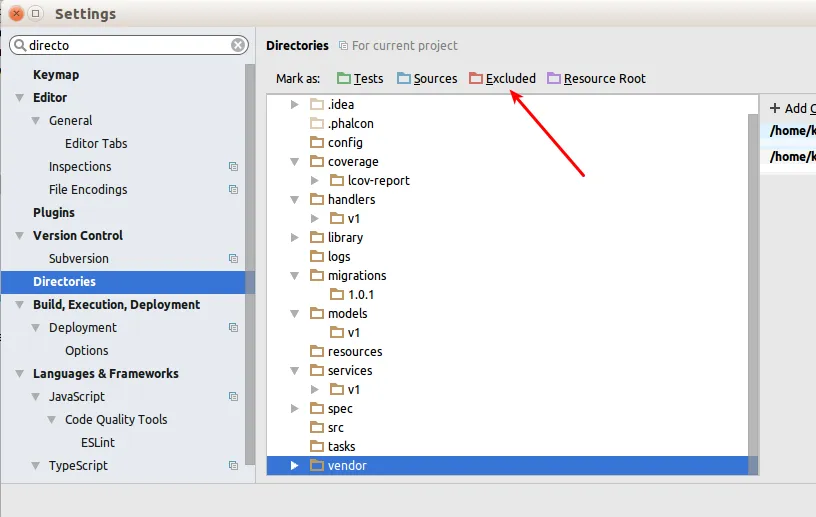The image size is (816, 517).
Task: Click the lcov-report folder icon
Action: click(337, 180)
